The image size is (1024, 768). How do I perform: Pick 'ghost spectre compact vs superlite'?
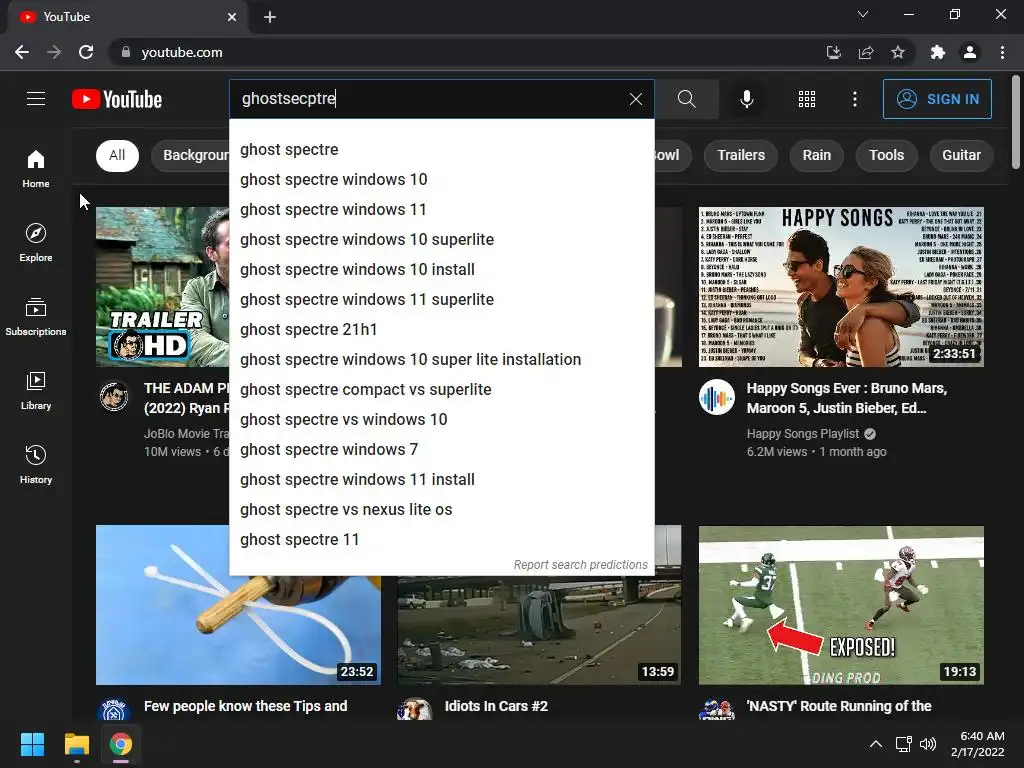(x=442, y=390)
